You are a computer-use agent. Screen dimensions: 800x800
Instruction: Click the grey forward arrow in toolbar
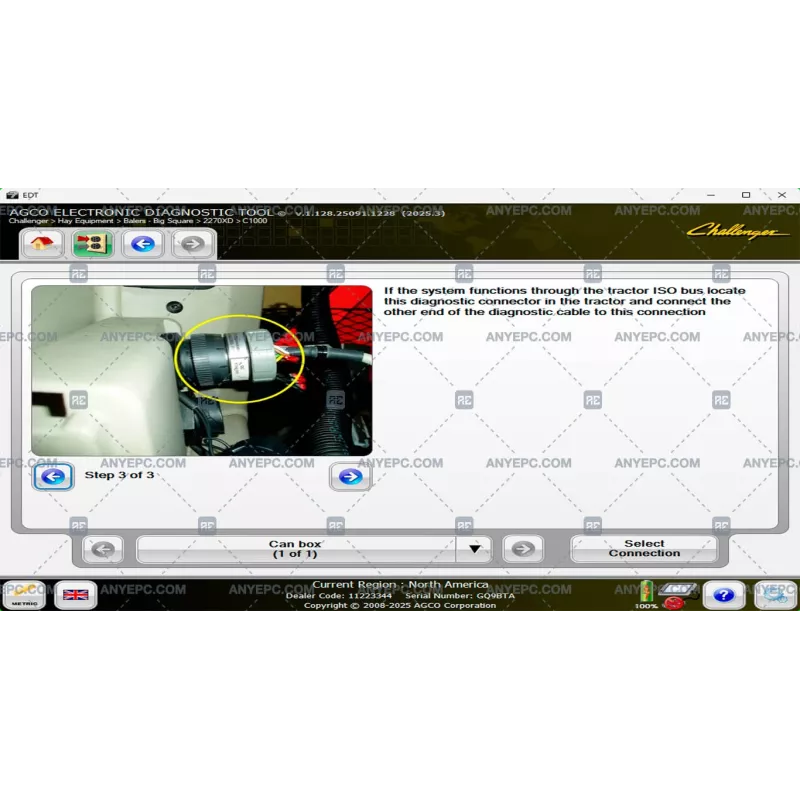click(192, 243)
